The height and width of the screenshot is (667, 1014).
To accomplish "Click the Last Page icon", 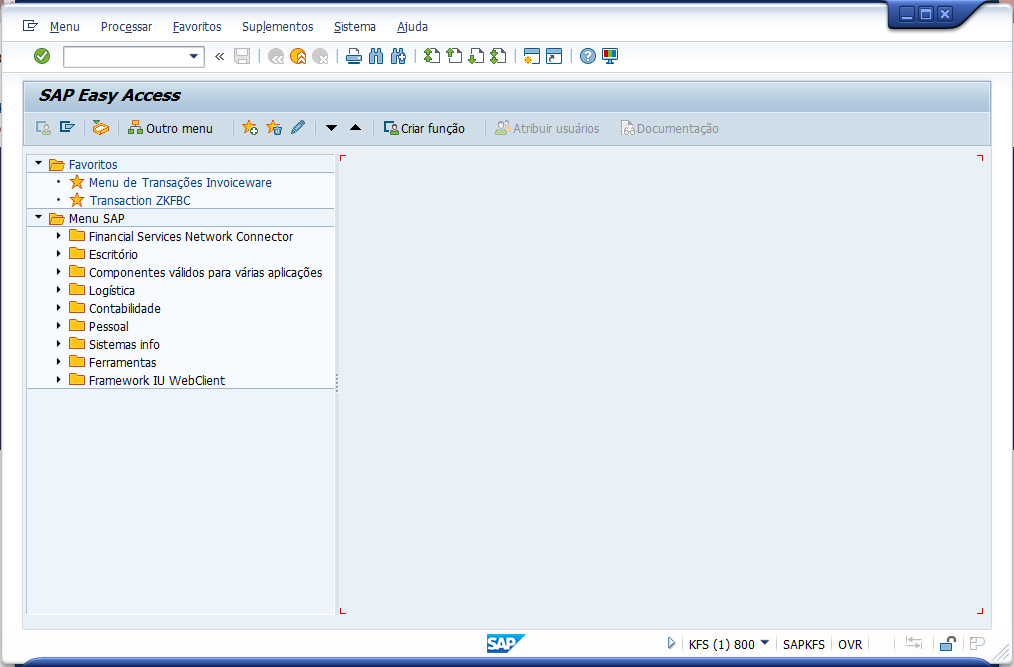I will [498, 56].
